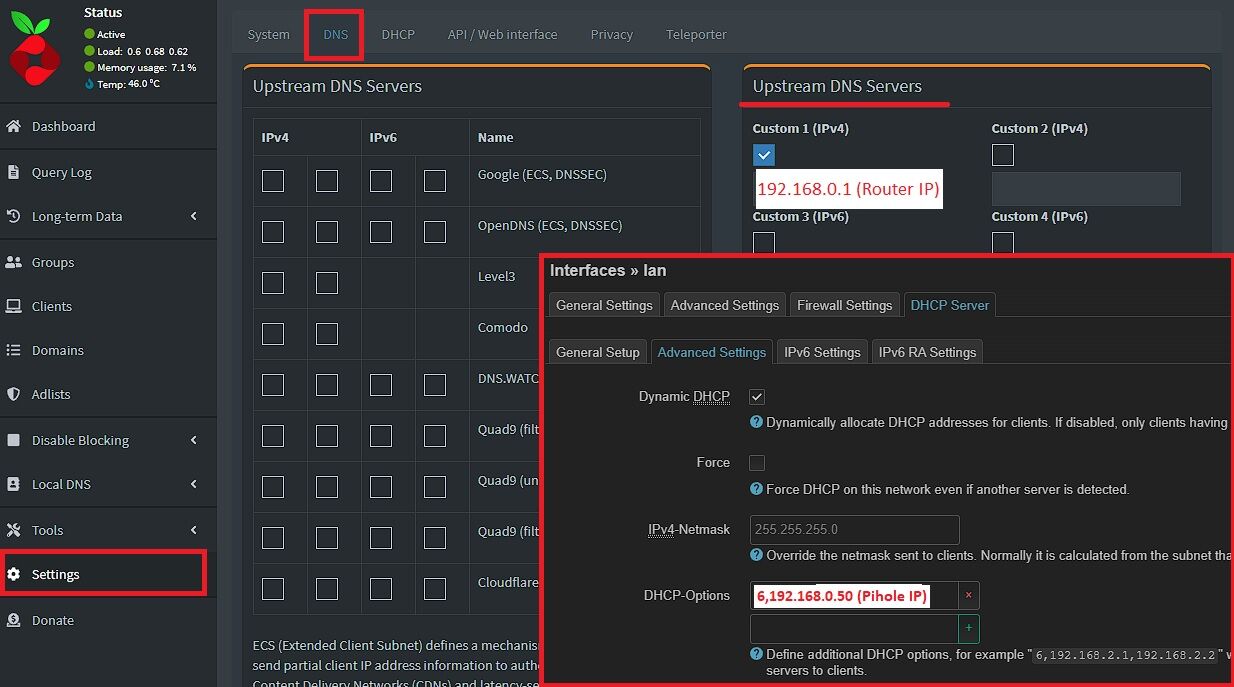The image size is (1234, 687).
Task: Check first IPv4 box for Google
Action: tap(273, 181)
